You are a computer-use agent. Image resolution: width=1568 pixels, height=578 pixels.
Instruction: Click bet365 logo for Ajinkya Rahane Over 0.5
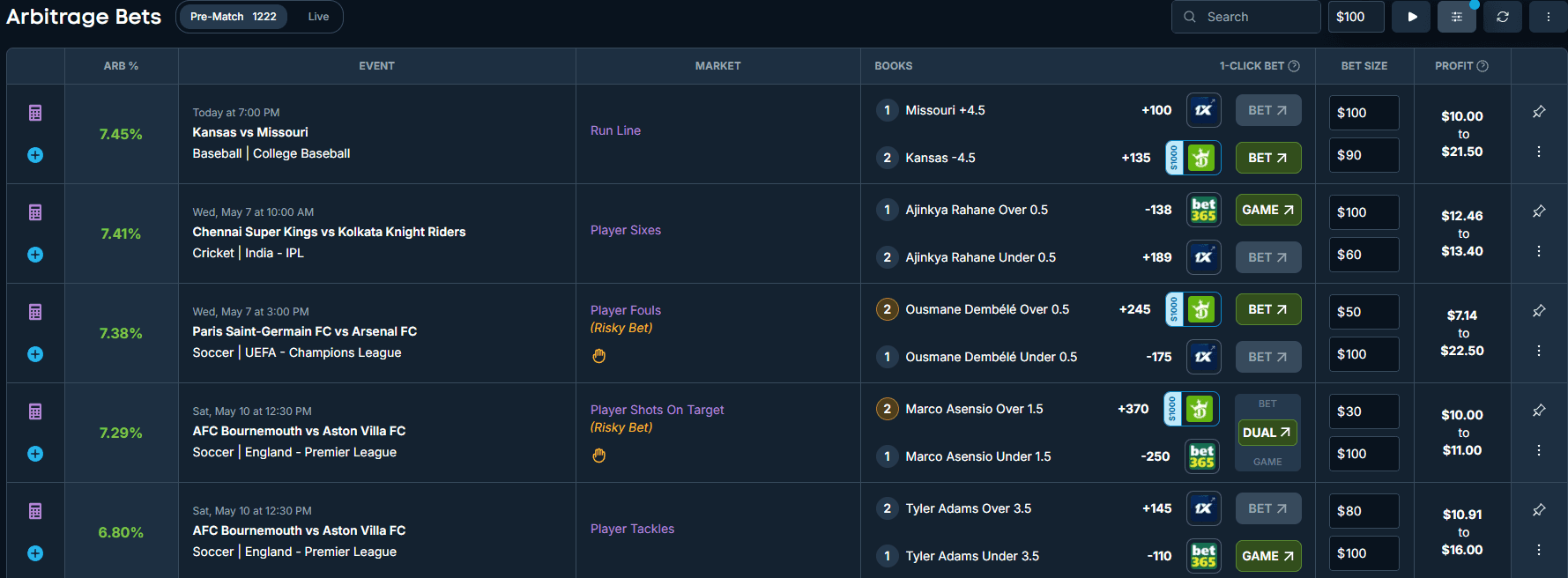point(1204,210)
